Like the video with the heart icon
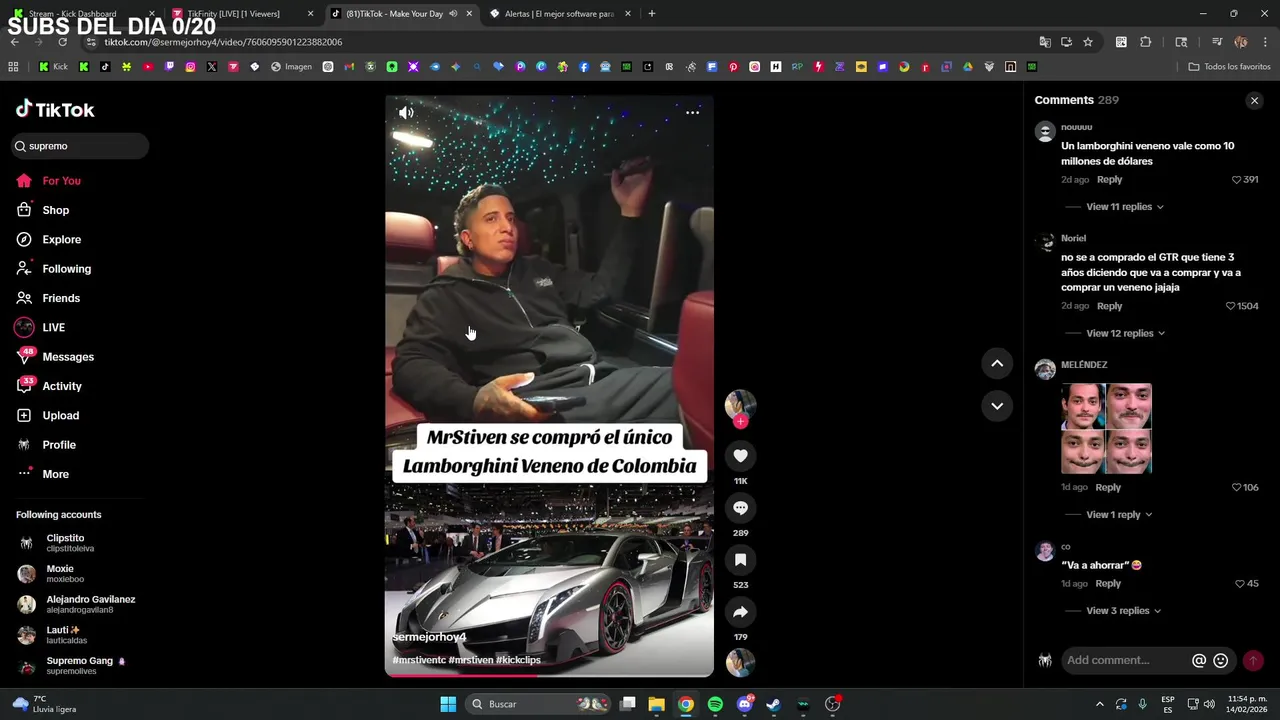1280x720 pixels. tap(740, 456)
